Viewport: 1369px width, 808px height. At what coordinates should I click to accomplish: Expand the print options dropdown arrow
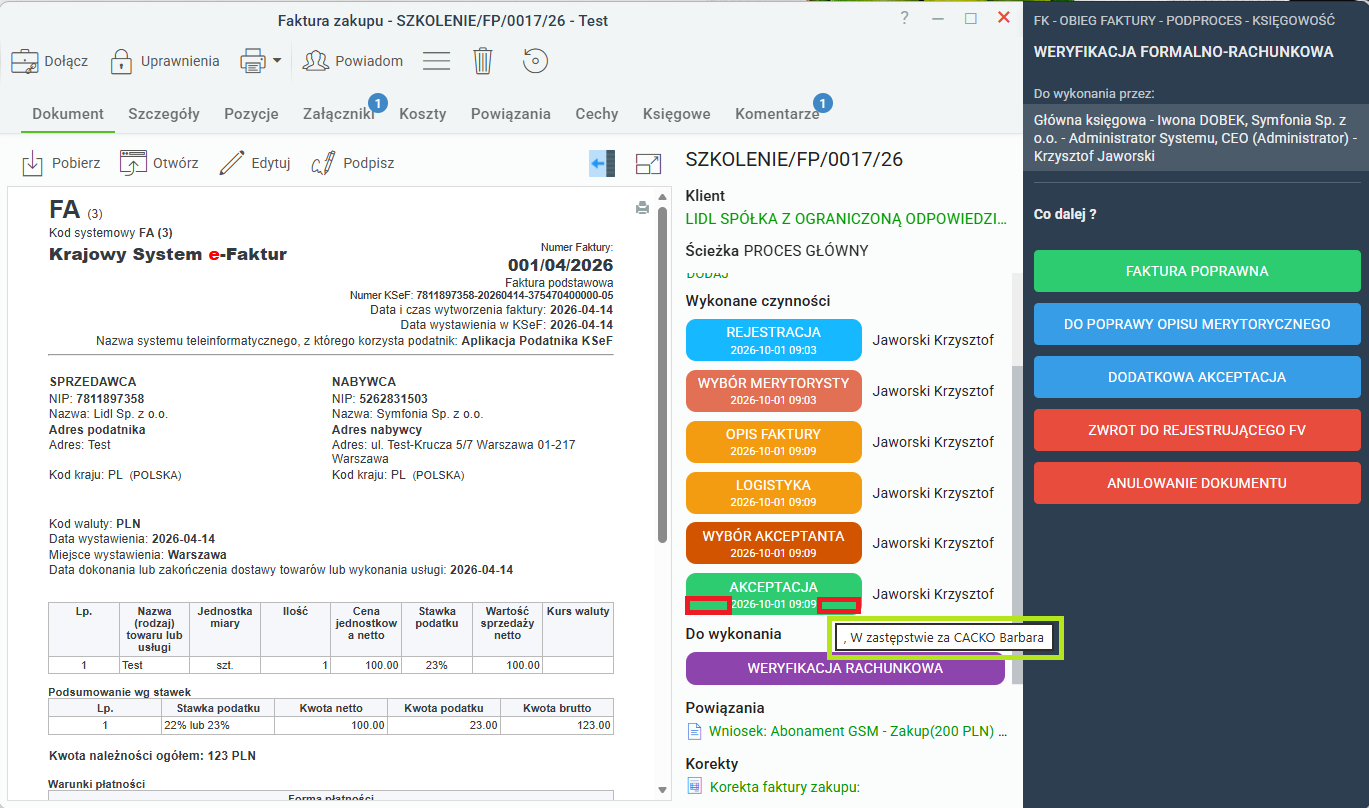(x=277, y=61)
